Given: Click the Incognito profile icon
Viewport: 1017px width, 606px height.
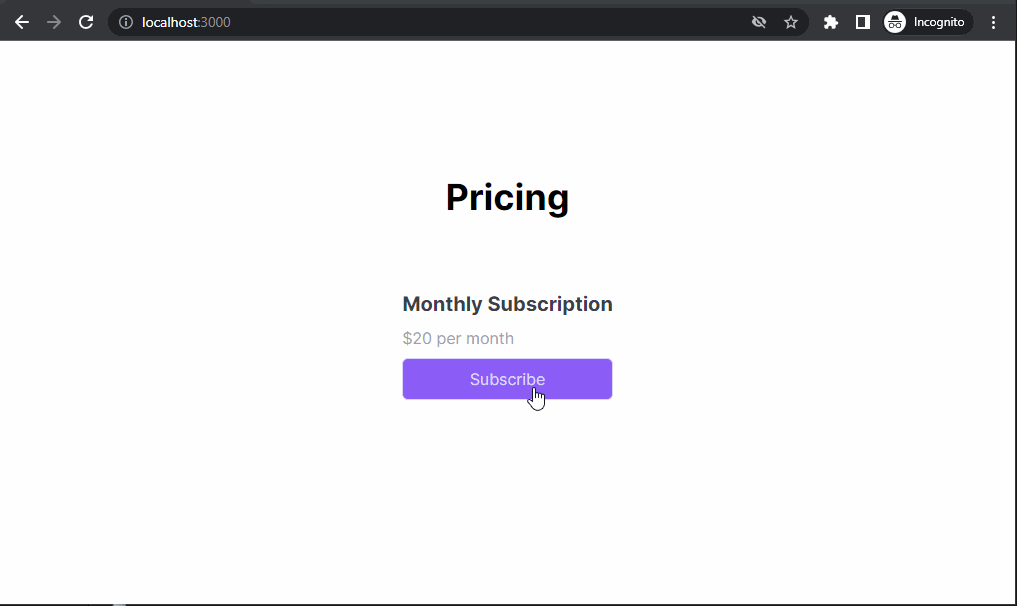Looking at the screenshot, I should pos(894,21).
